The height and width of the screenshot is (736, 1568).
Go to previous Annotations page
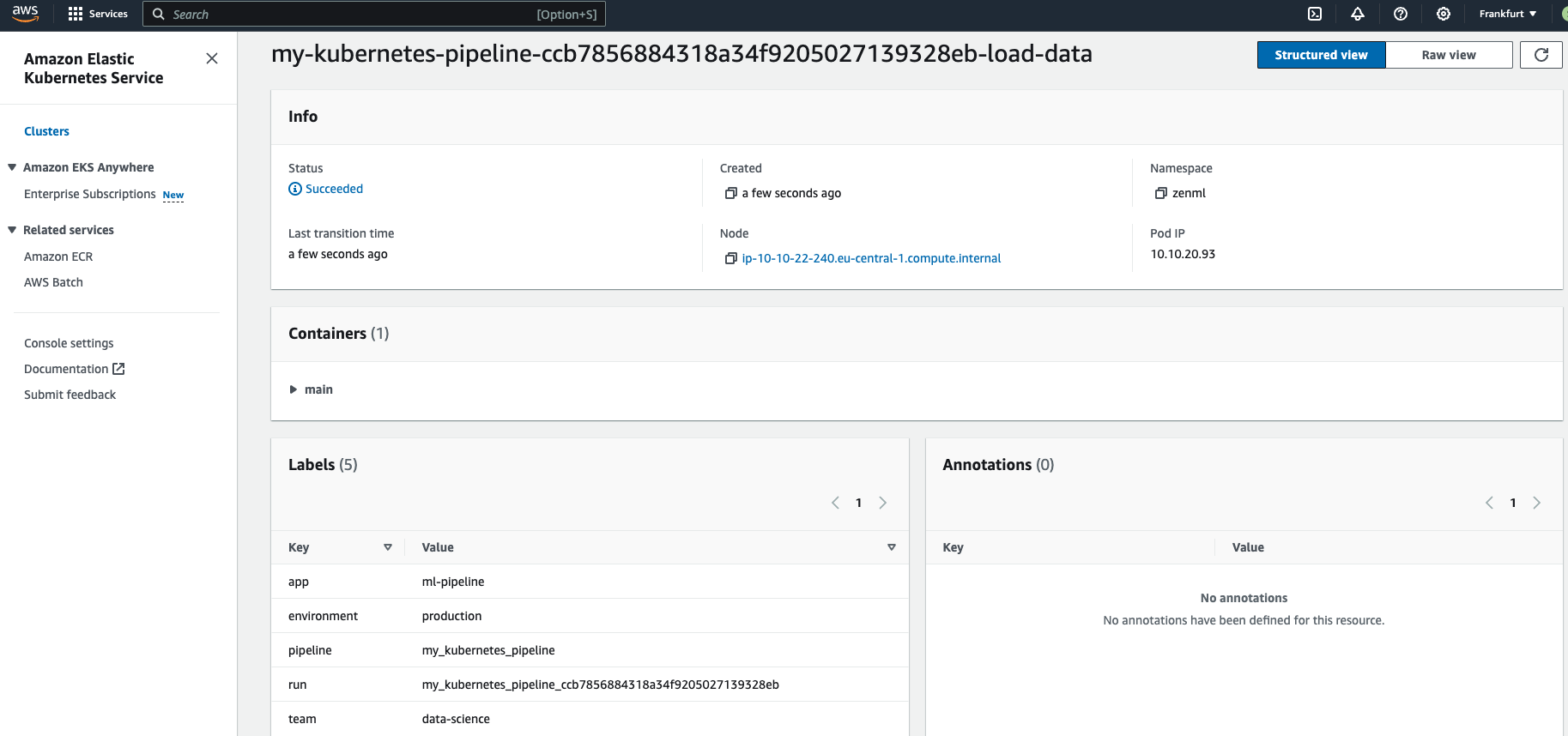point(1489,503)
